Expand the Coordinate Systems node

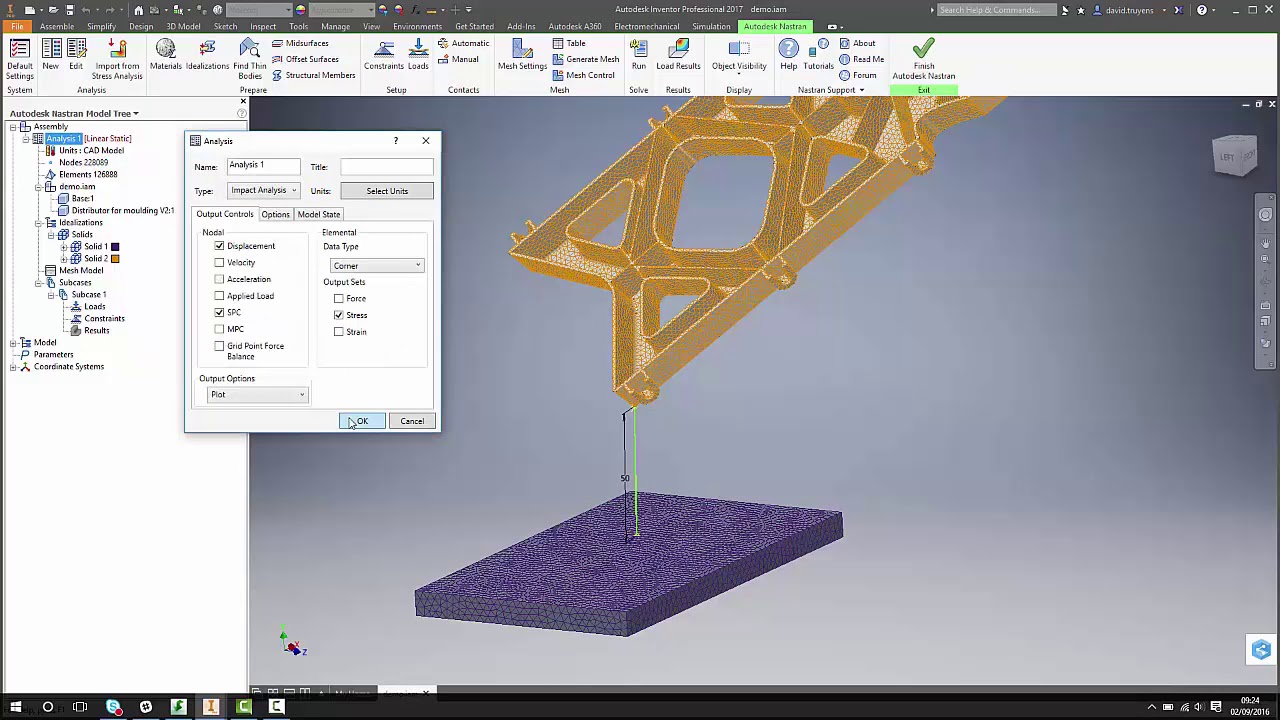[14, 367]
